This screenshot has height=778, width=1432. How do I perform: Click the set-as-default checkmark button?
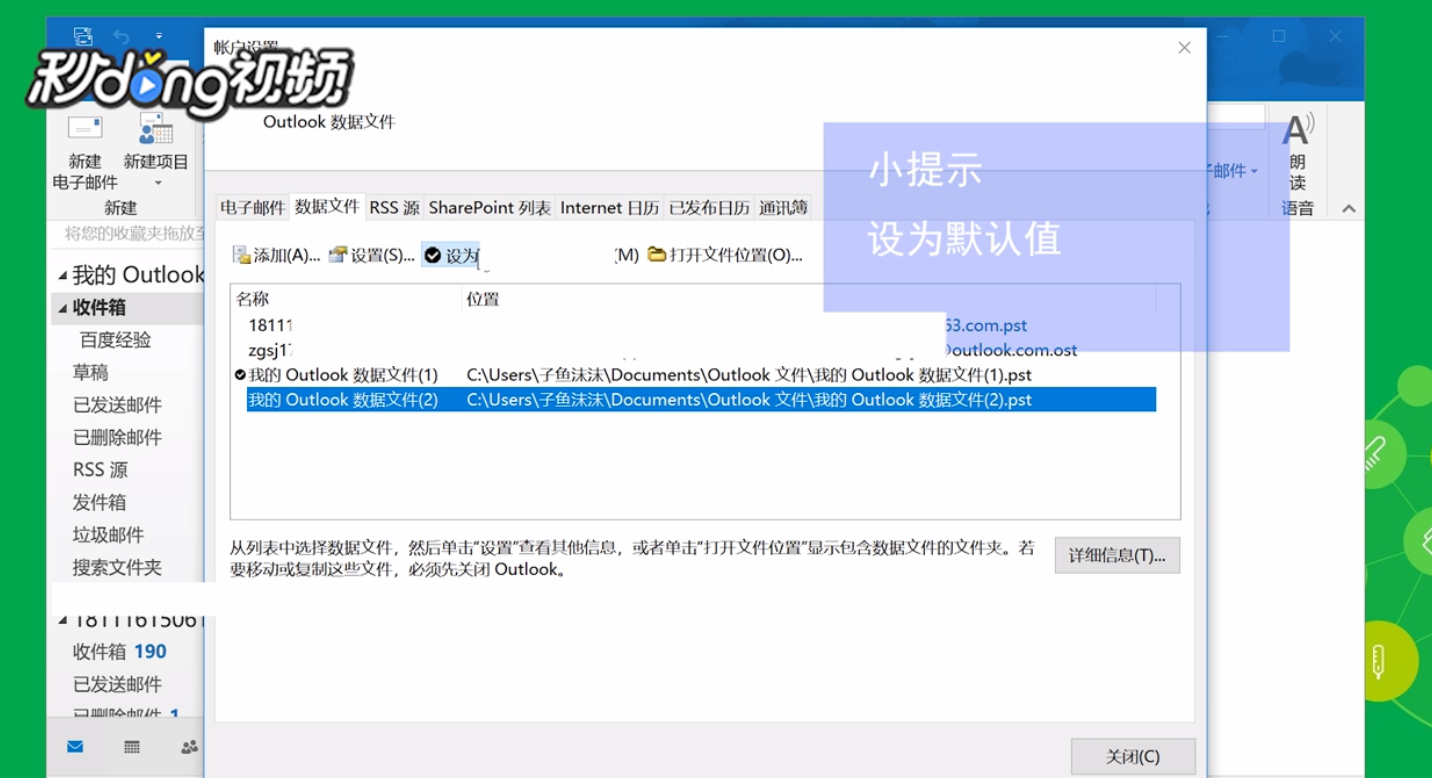click(451, 255)
